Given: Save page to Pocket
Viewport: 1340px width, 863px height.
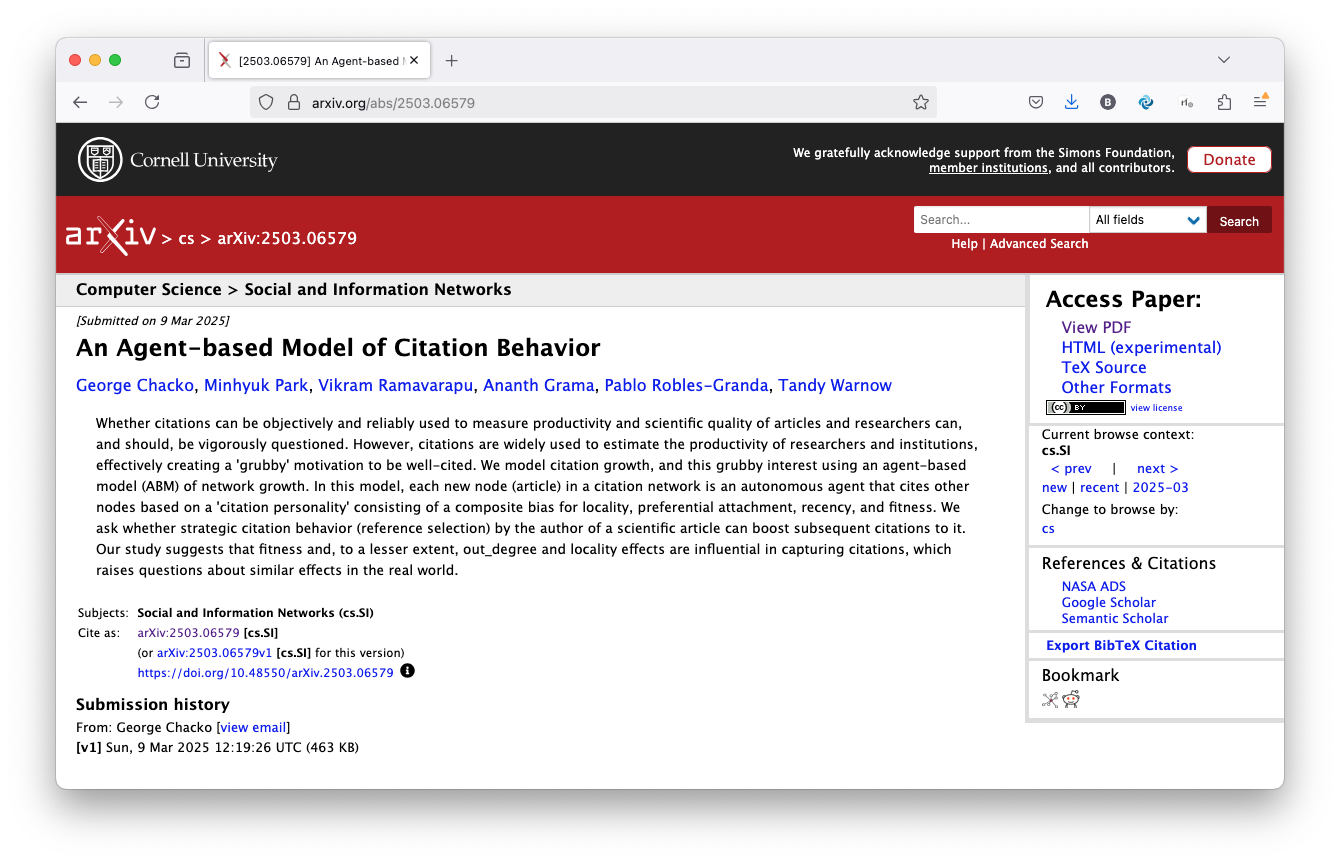Looking at the screenshot, I should (x=1036, y=102).
